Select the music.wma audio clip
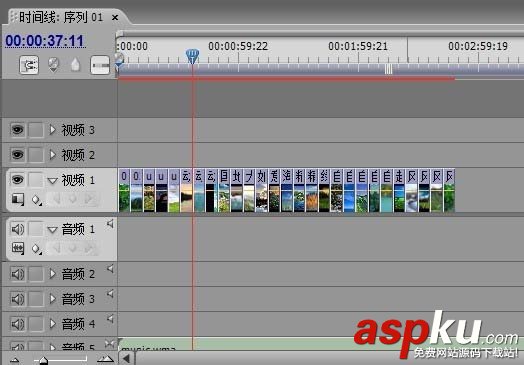 (x=321, y=344)
